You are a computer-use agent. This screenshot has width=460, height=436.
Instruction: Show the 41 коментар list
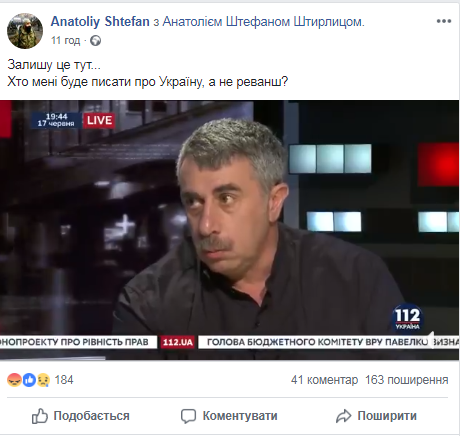[324, 380]
